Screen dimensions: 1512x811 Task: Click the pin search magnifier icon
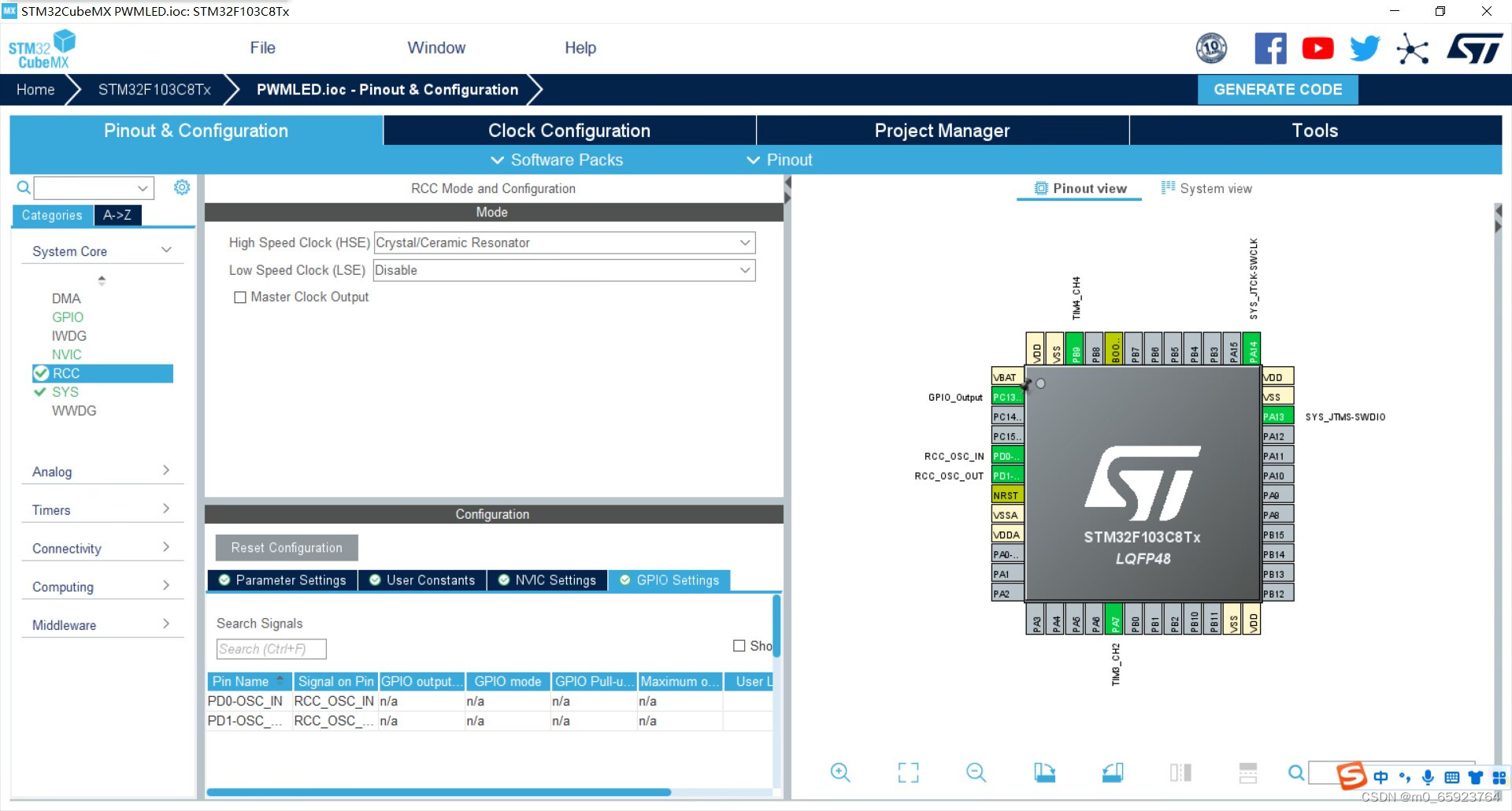click(x=1295, y=772)
